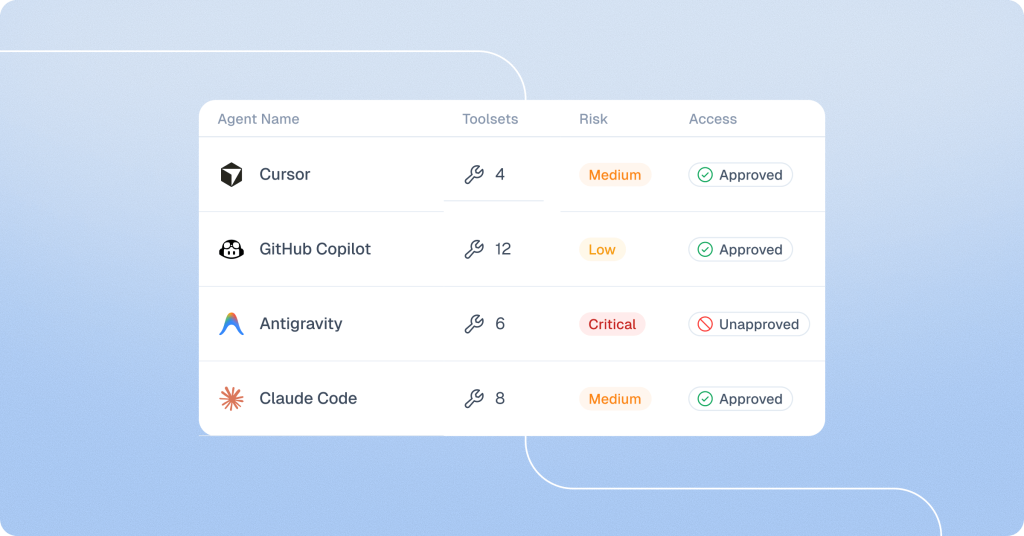Screen dimensions: 1024x536
Task: Select the Low risk tag
Action: coord(602,249)
